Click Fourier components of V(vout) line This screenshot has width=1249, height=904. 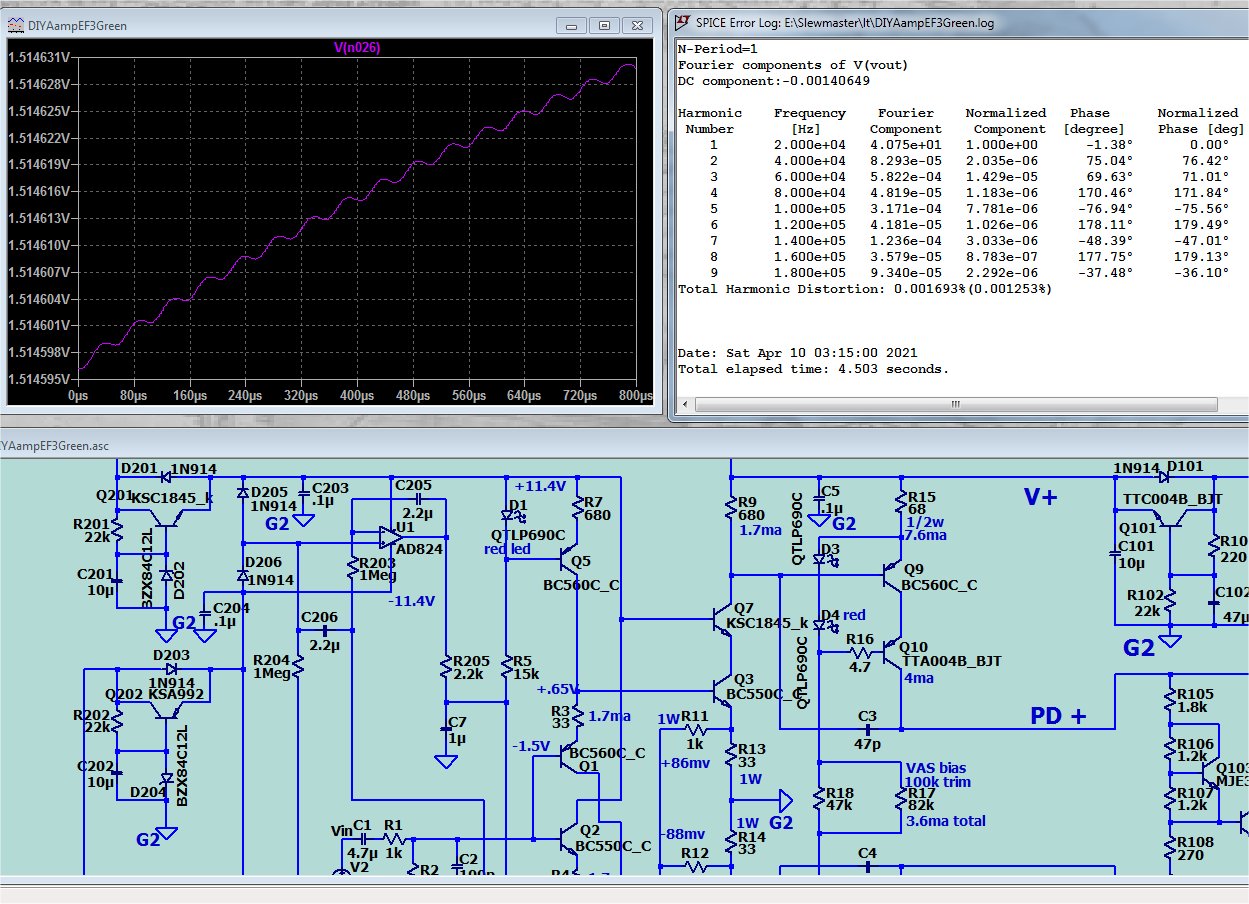792,65
